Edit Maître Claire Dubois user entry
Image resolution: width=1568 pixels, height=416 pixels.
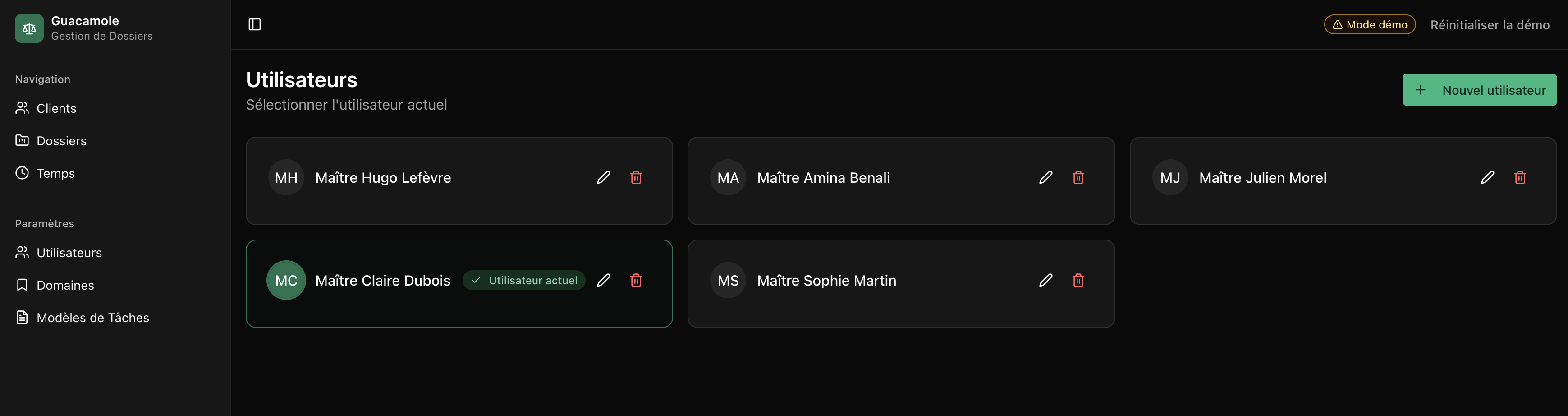click(x=603, y=280)
